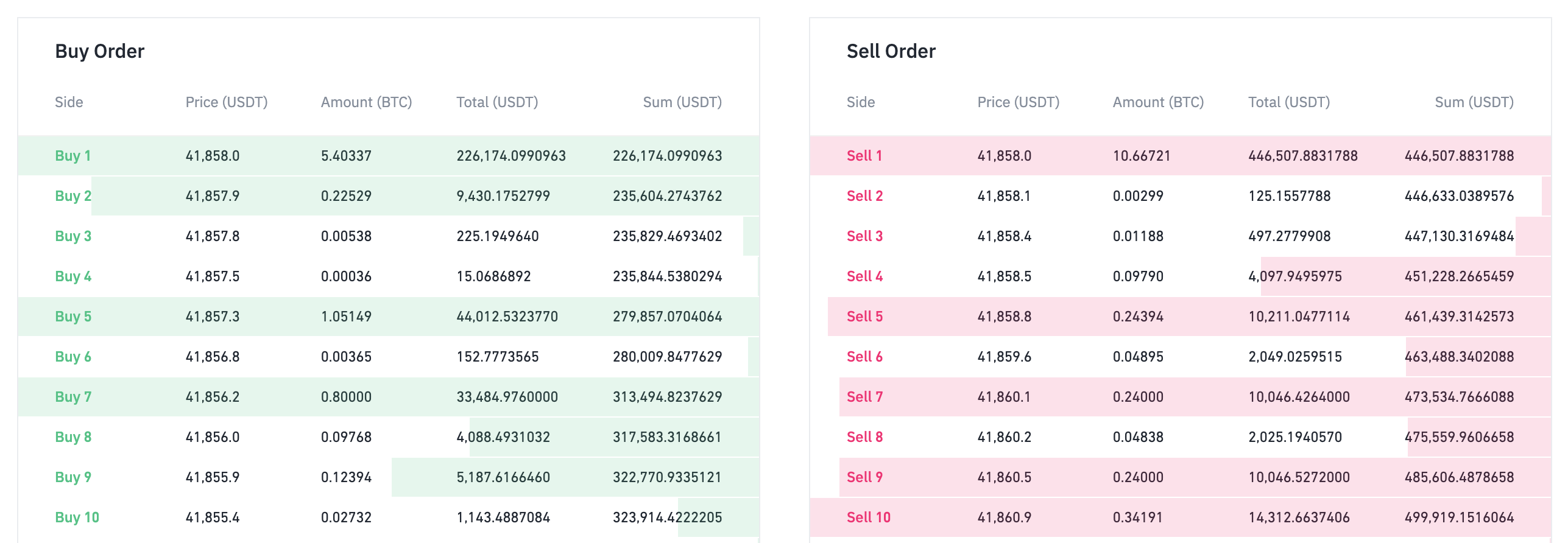Click the Sell Order heading
This screenshot has width=1568, height=543.
coord(891,51)
